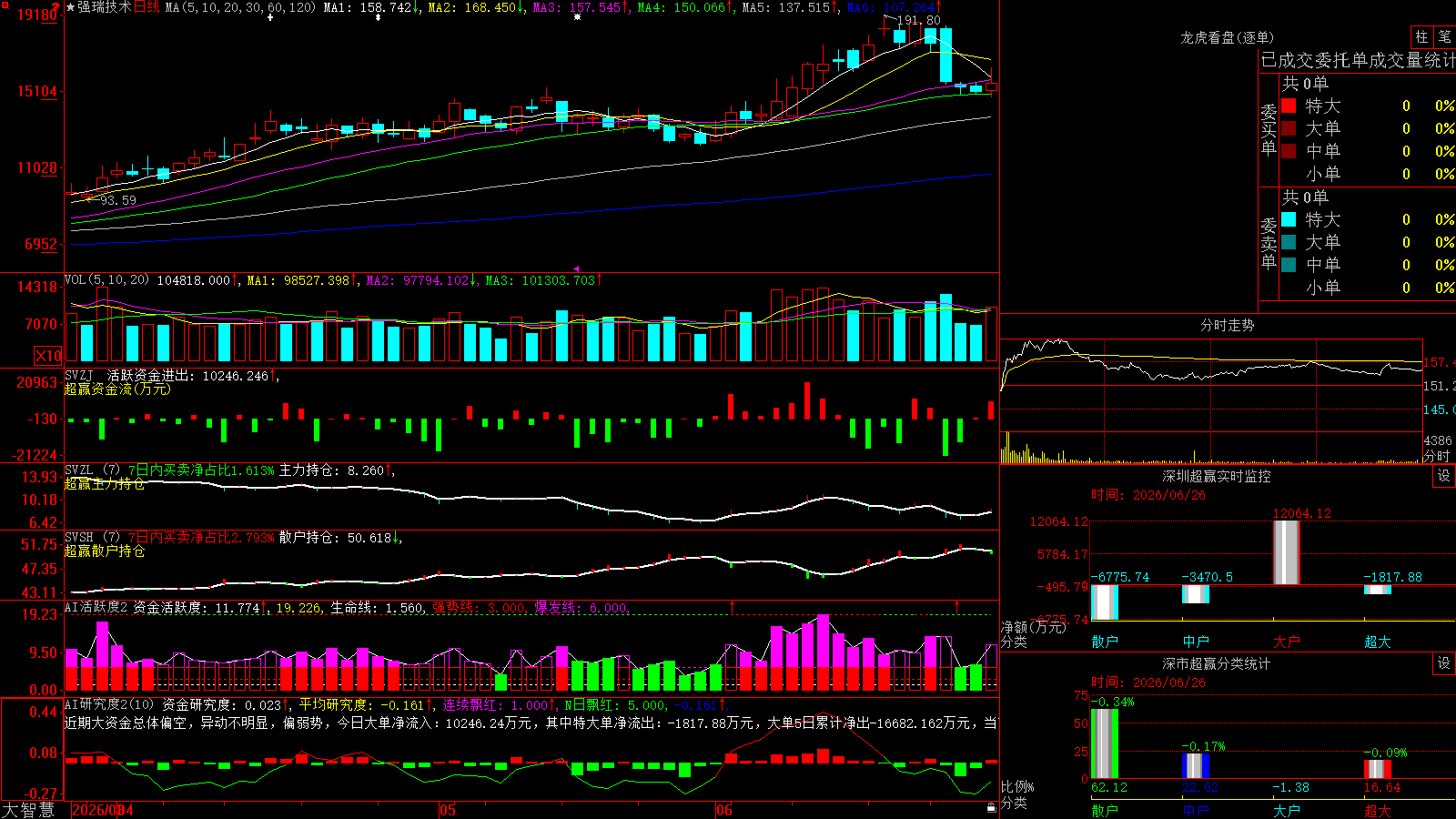Click the dark red 中单 buy-order swatch
1456x819 pixels.
pos(1289,151)
